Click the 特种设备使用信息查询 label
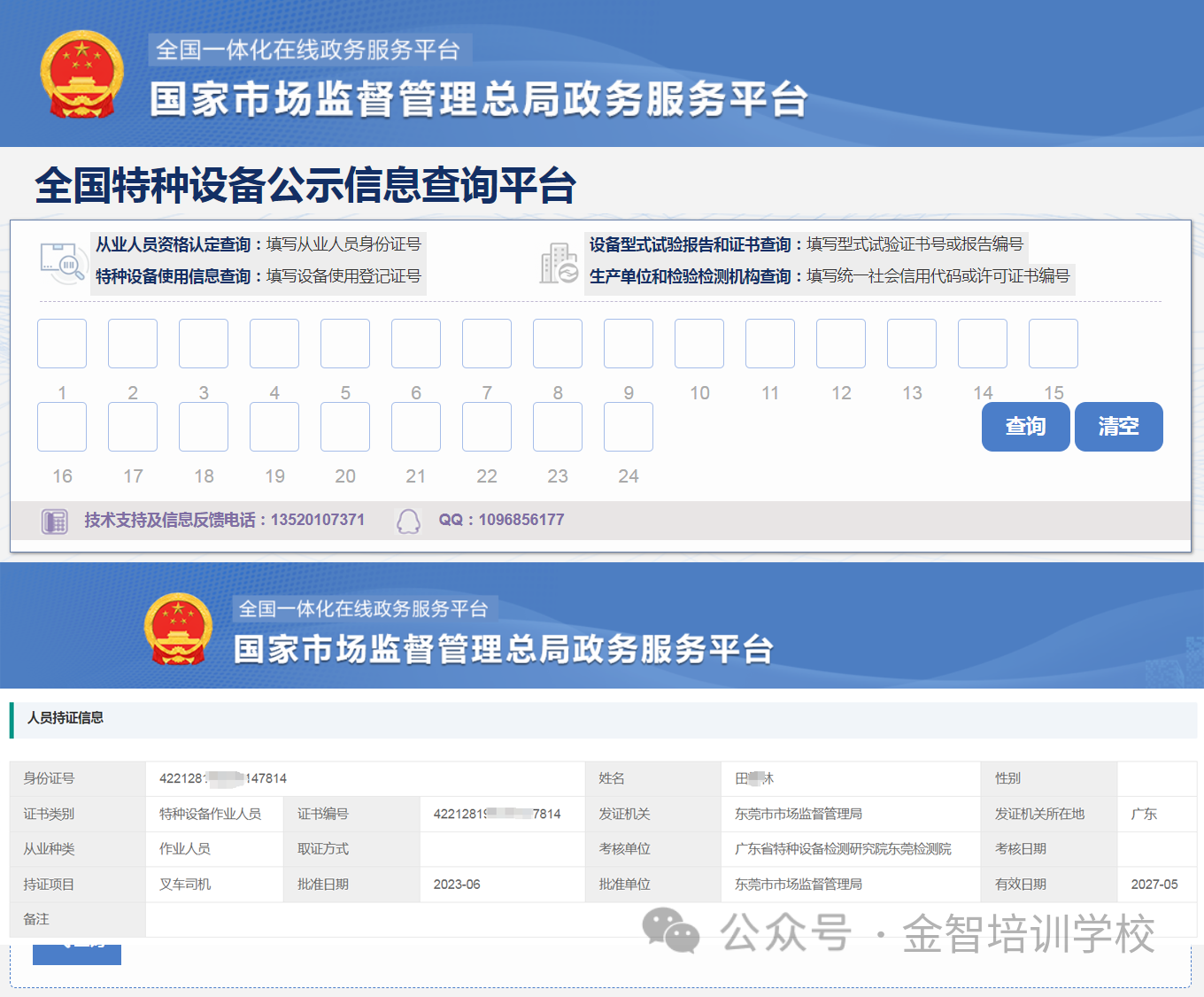The height and width of the screenshot is (997, 1204). coord(174,276)
